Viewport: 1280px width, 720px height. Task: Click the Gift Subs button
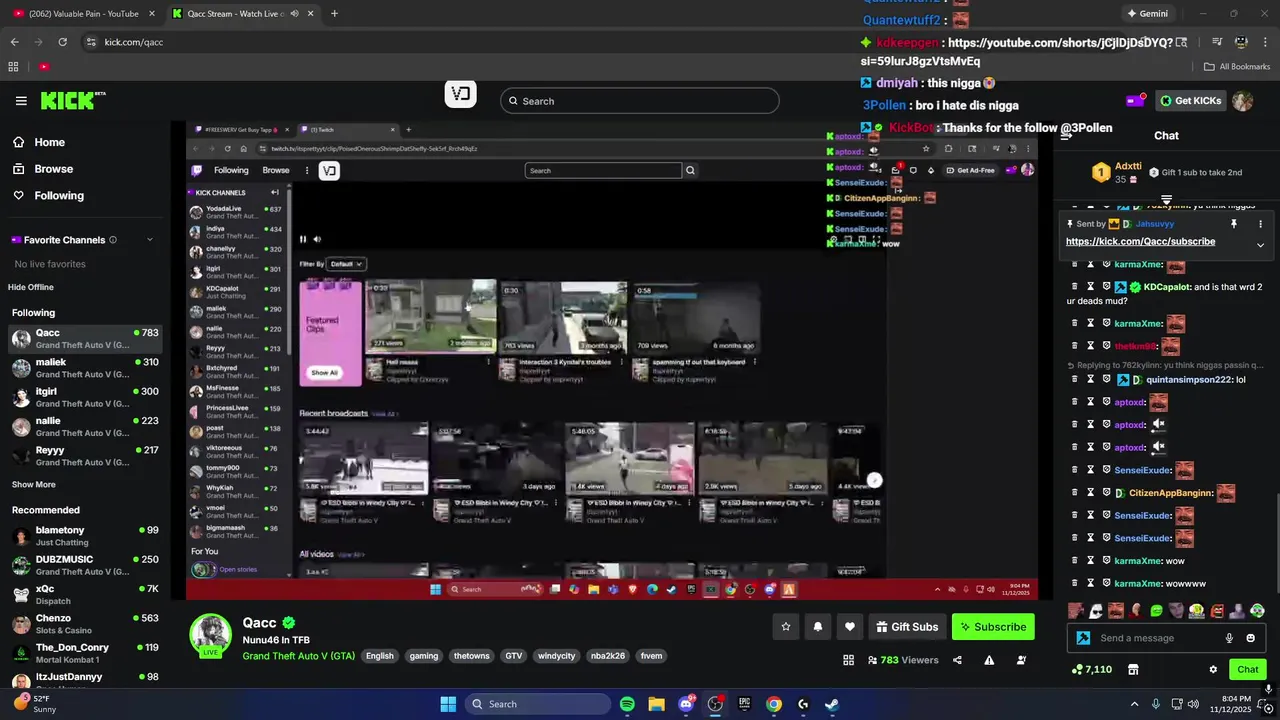(906, 627)
